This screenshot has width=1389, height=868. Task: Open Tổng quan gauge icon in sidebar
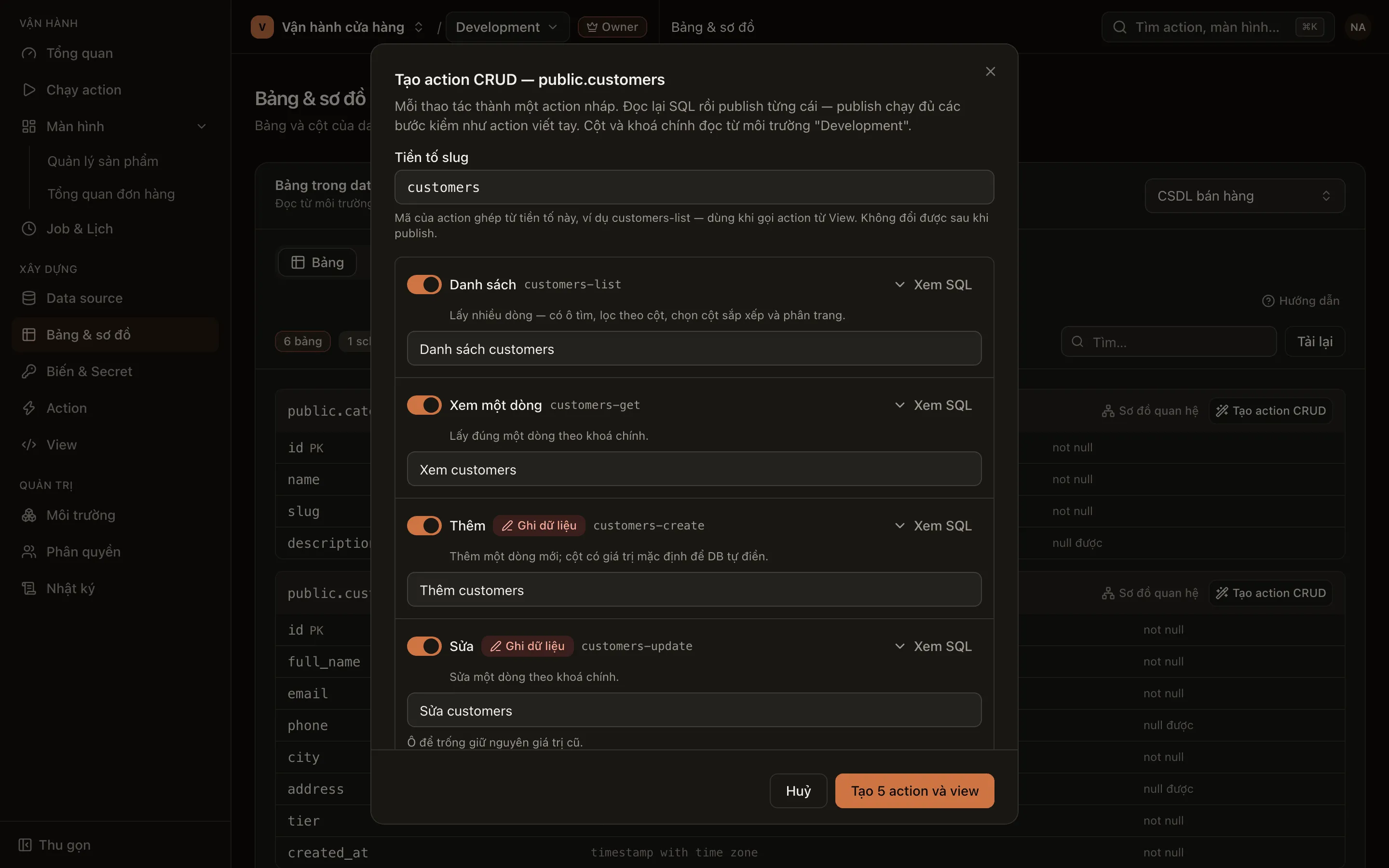pyautogui.click(x=29, y=54)
